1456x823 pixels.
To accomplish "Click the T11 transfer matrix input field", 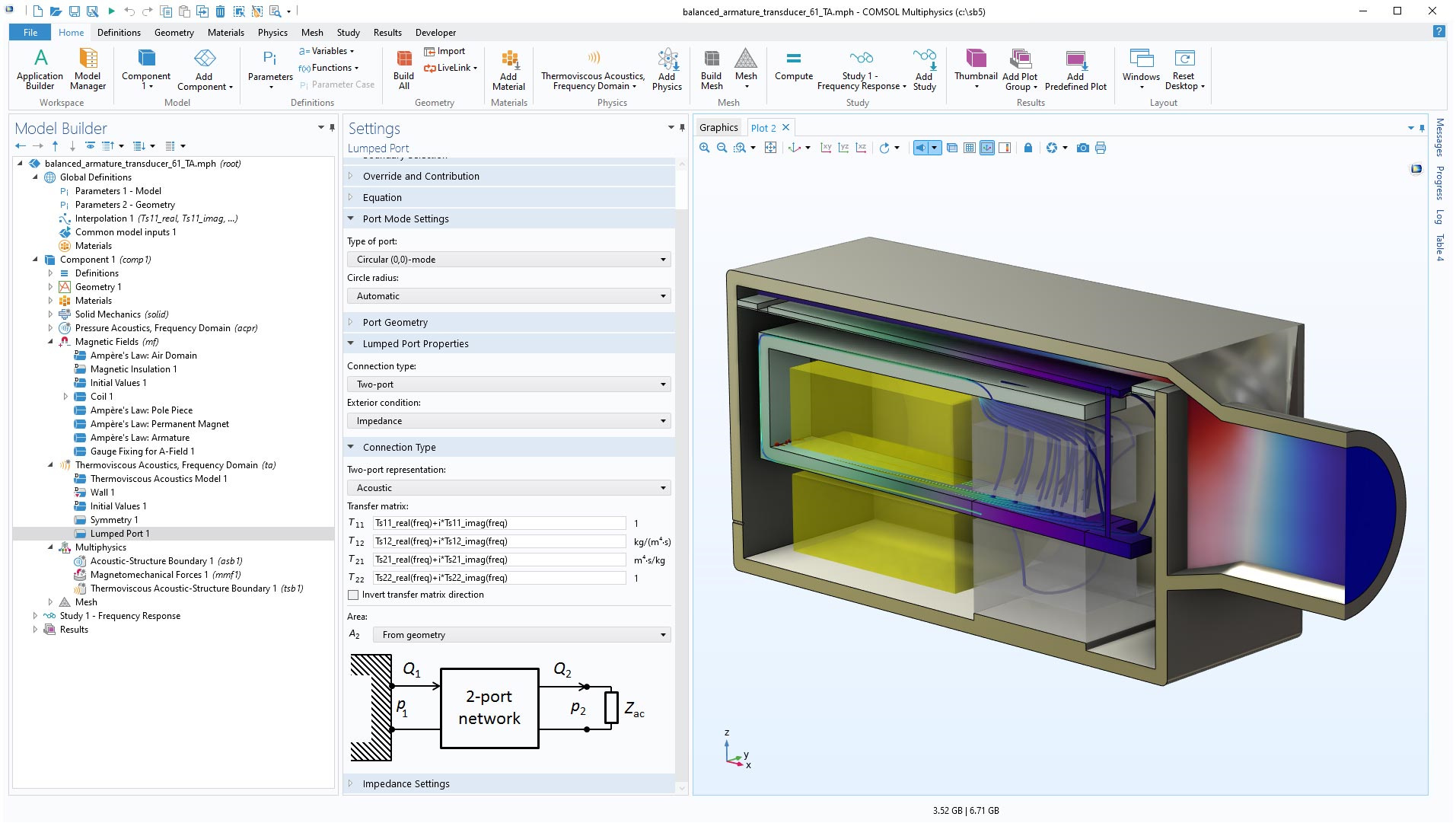I will [x=499, y=523].
